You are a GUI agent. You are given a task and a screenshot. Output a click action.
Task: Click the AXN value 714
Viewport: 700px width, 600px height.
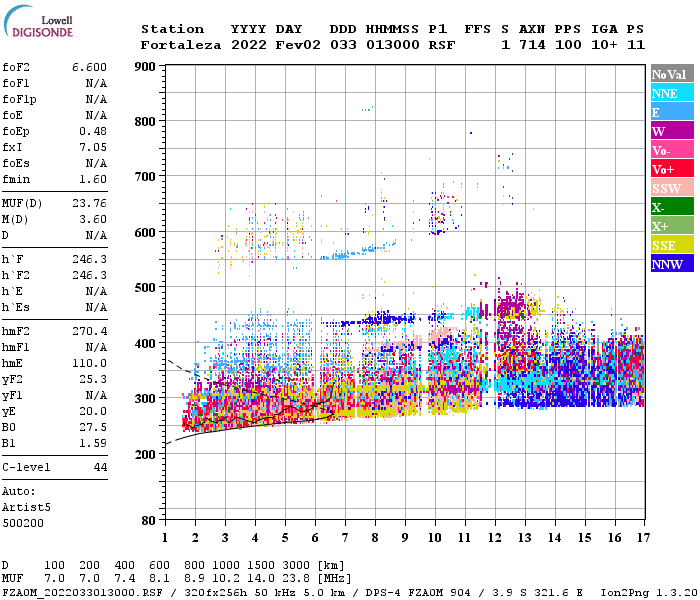532,45
